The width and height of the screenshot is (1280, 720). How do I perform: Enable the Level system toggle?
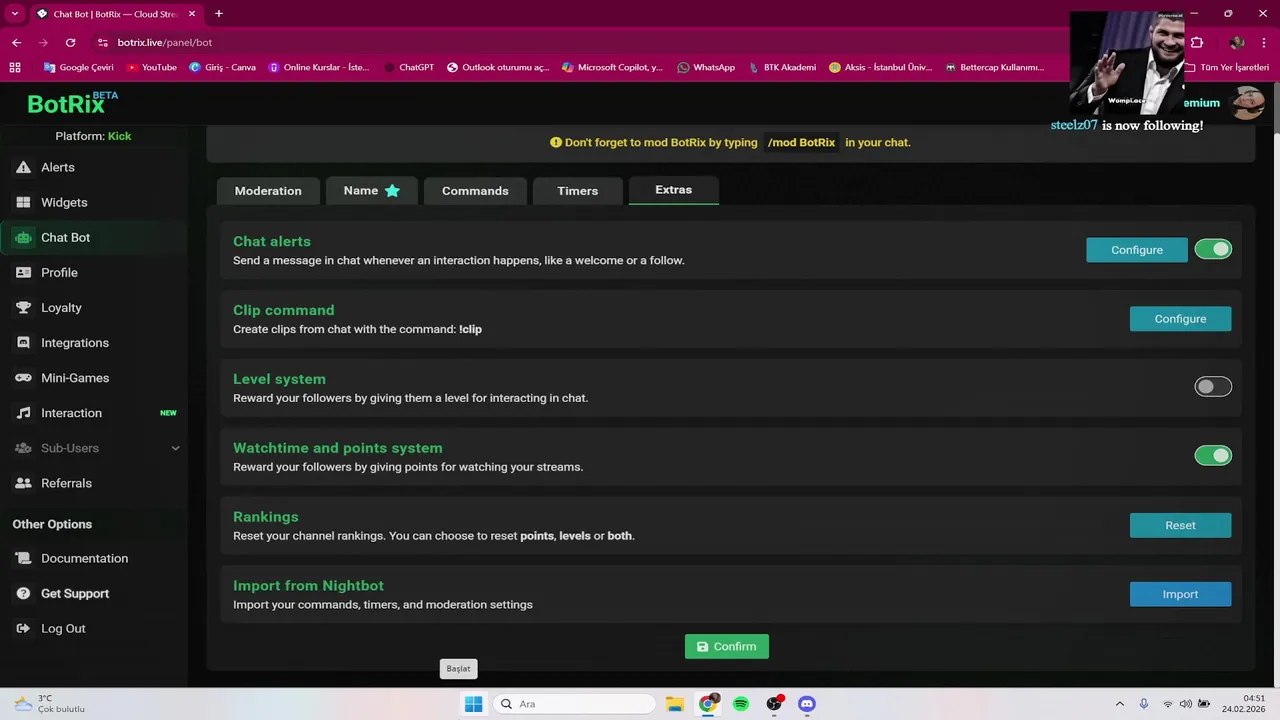pos(1213,387)
